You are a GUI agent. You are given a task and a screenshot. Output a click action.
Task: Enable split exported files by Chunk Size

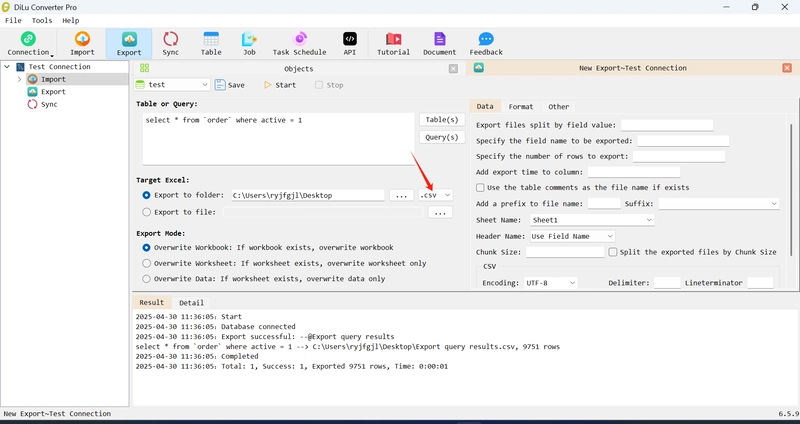[x=613, y=252]
